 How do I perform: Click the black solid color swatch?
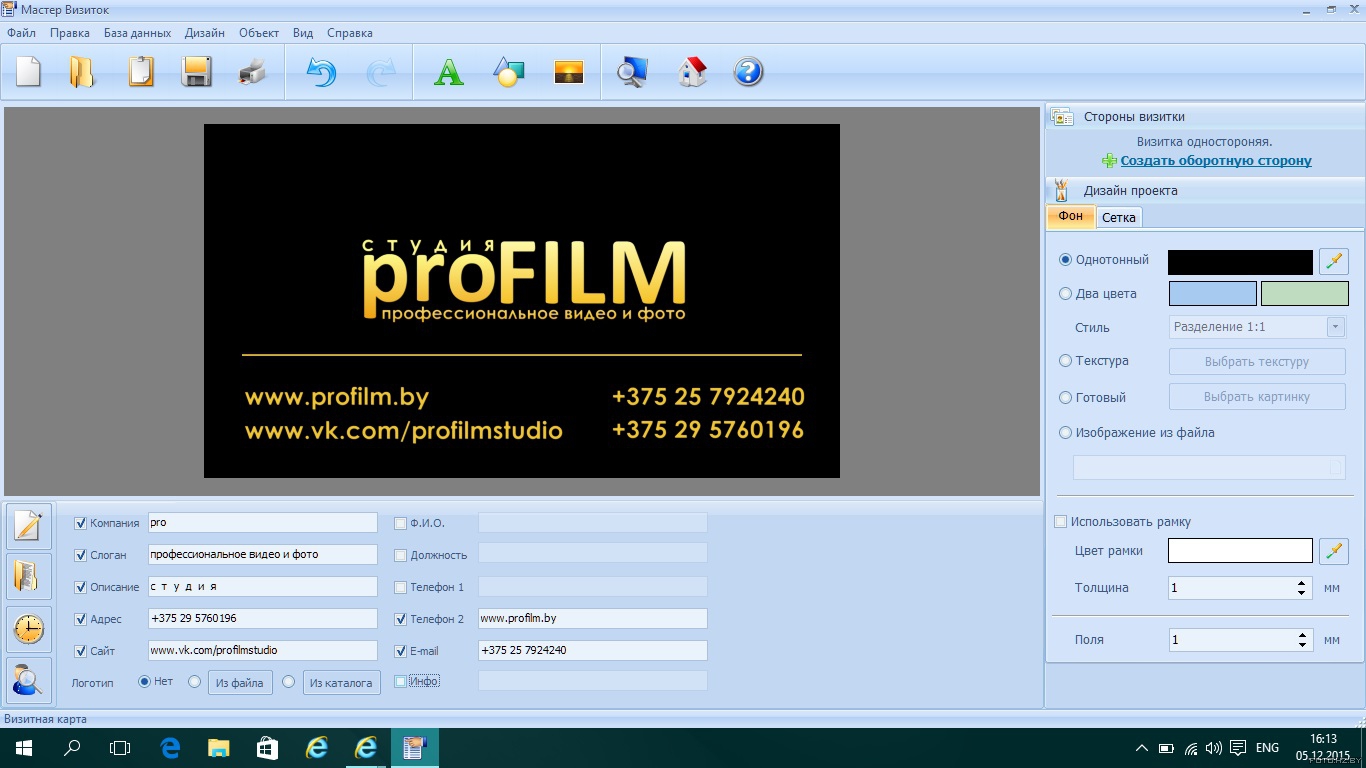click(x=1240, y=262)
